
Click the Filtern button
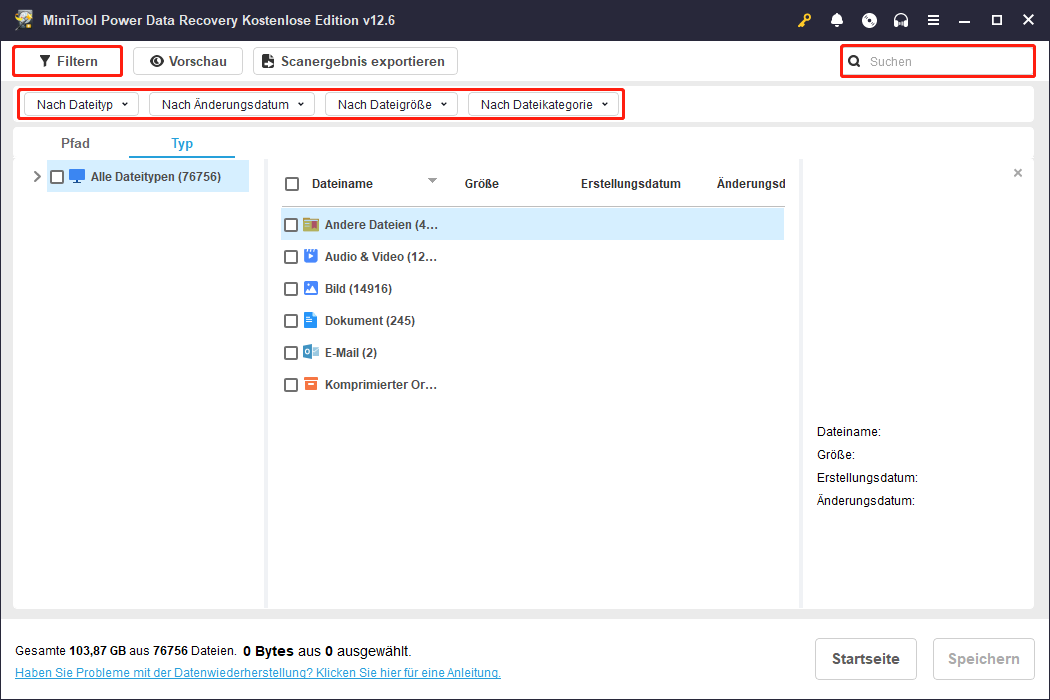(68, 61)
